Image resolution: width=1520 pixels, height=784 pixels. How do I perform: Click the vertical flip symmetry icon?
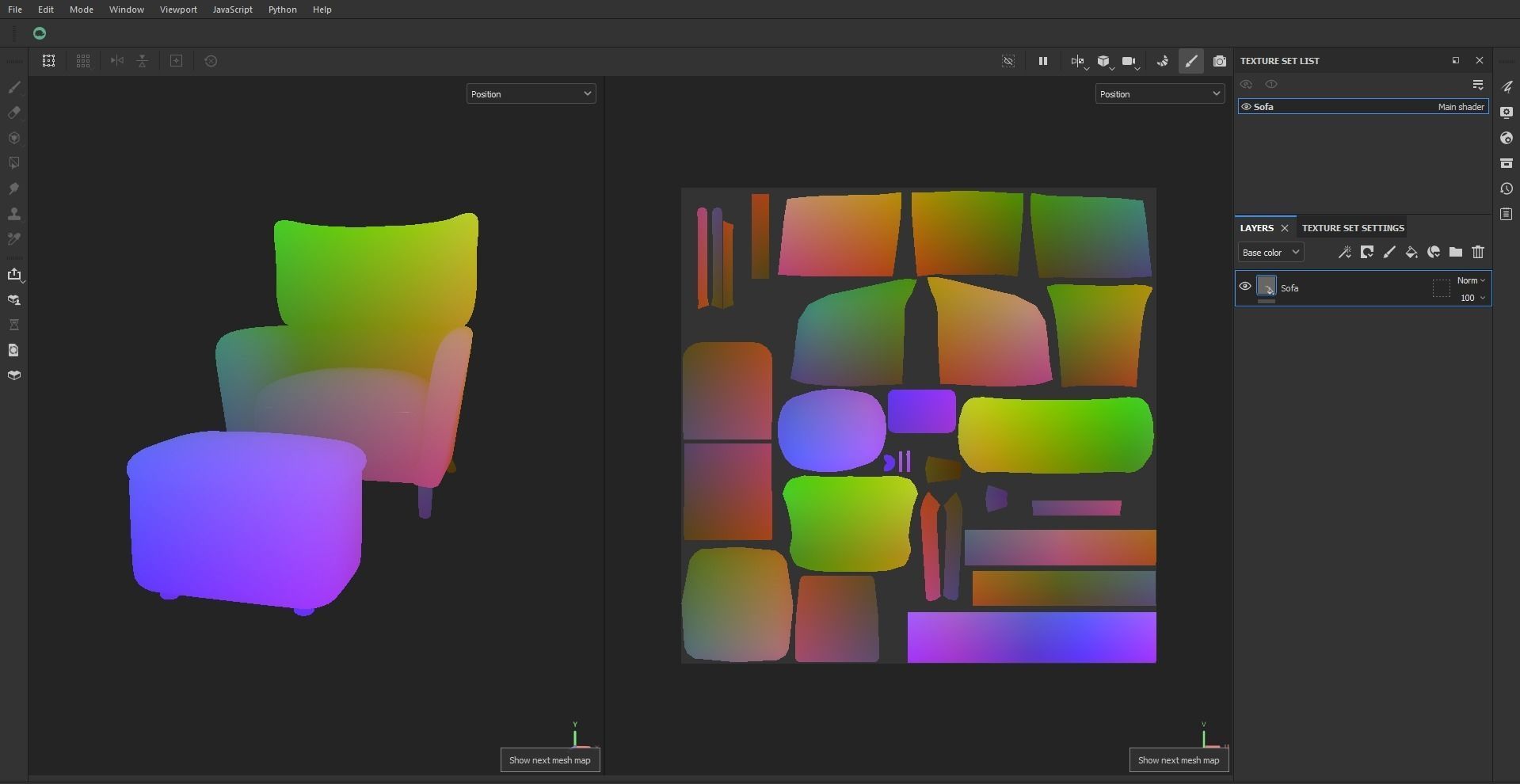[x=143, y=61]
